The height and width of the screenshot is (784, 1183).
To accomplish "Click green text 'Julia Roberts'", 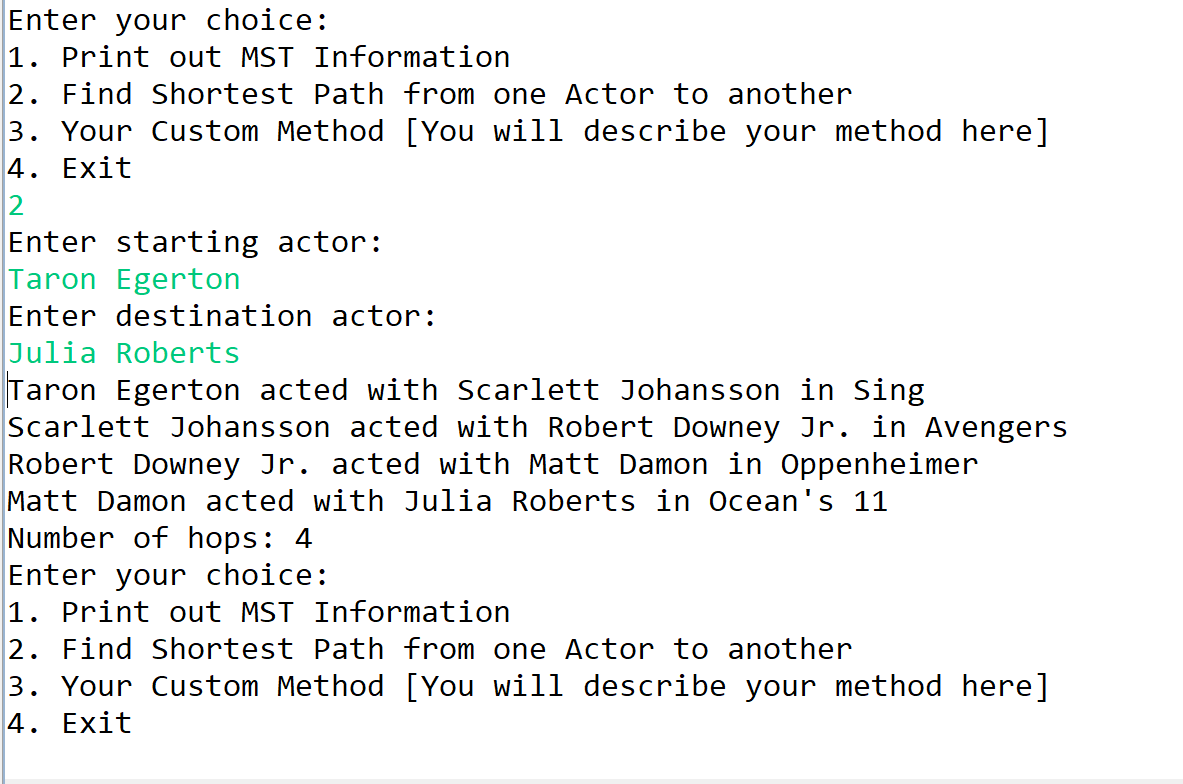I will 124,353.
